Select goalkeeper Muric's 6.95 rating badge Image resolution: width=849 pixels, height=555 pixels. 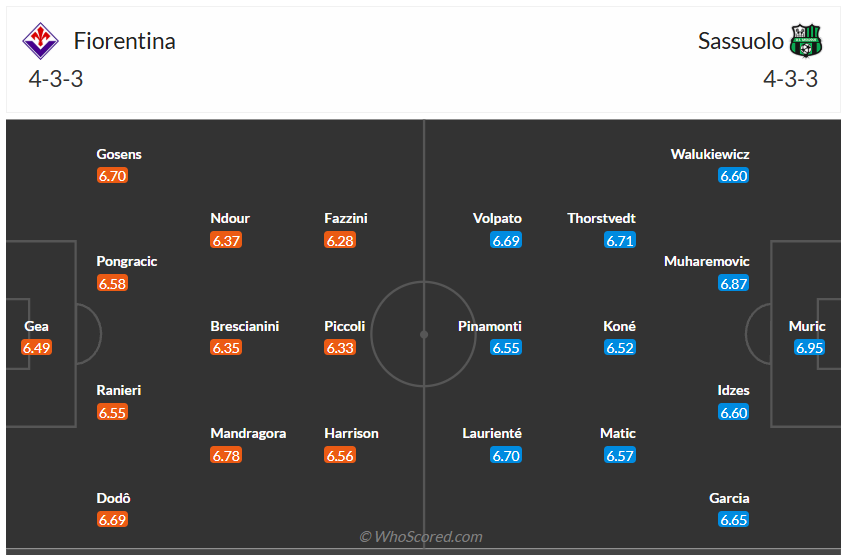810,348
